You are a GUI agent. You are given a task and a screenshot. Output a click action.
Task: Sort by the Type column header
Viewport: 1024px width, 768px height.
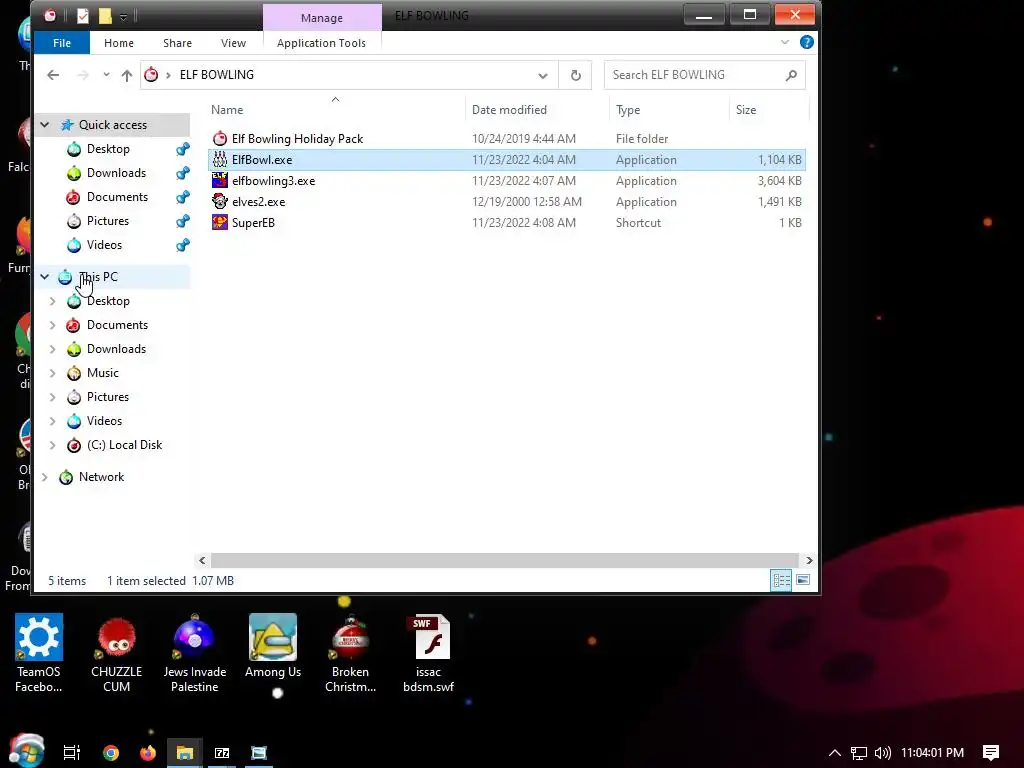click(628, 110)
